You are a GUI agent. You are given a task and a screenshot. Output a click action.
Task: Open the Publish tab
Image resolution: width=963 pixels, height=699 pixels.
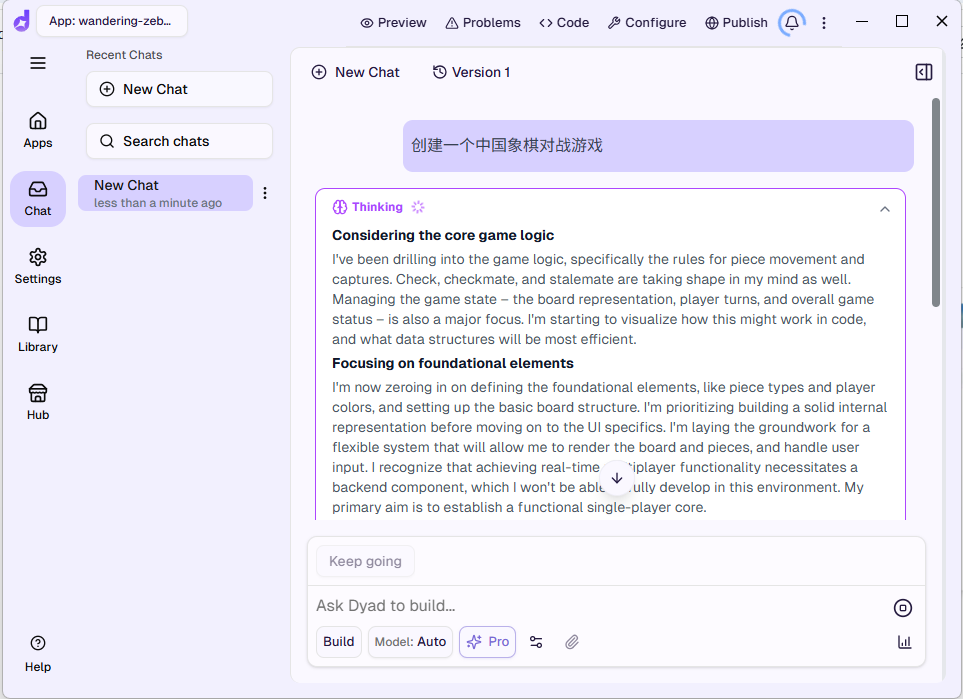coord(736,23)
